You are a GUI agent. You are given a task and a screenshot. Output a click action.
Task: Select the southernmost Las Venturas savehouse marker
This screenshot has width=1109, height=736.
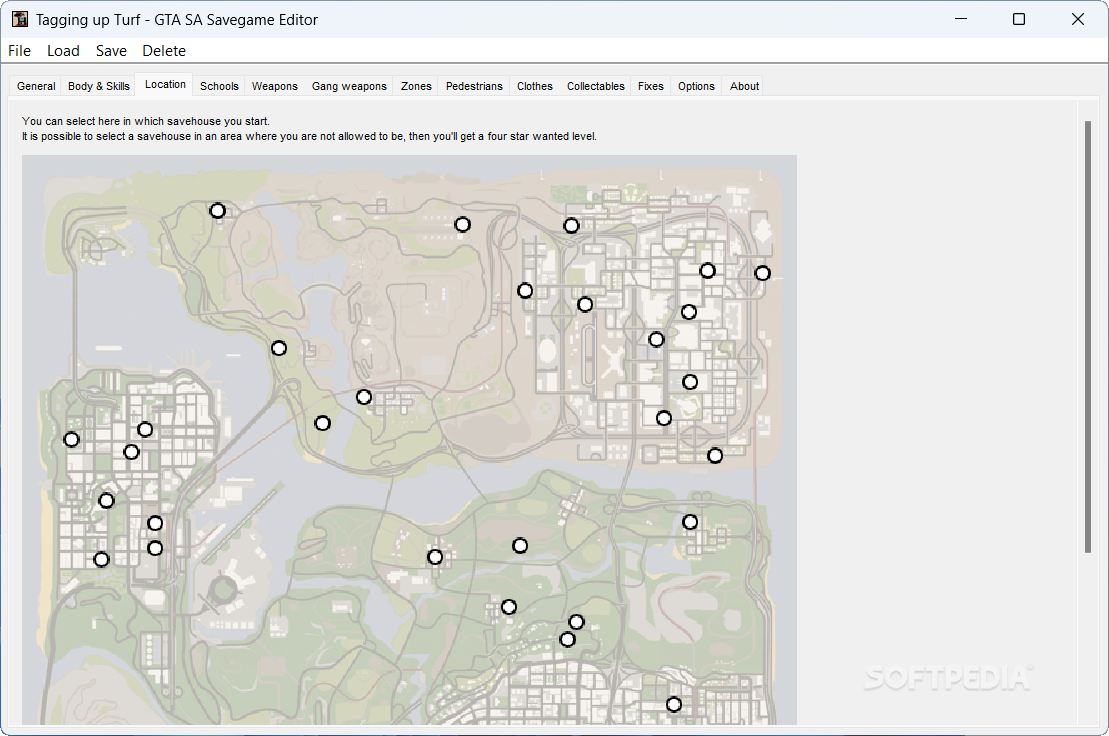click(715, 455)
